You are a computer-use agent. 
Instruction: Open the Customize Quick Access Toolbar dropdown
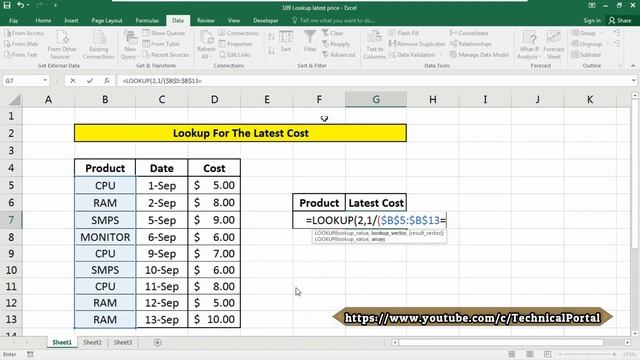[x=55, y=5]
